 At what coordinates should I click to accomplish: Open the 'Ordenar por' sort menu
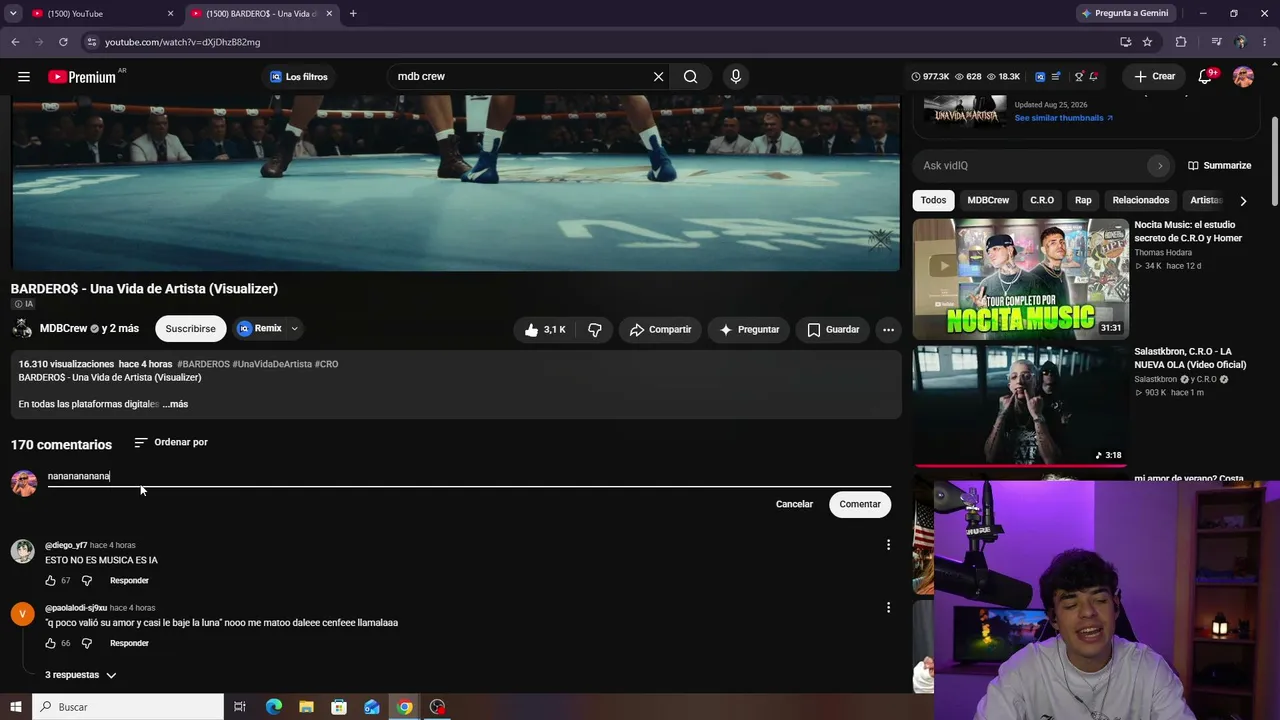171,442
